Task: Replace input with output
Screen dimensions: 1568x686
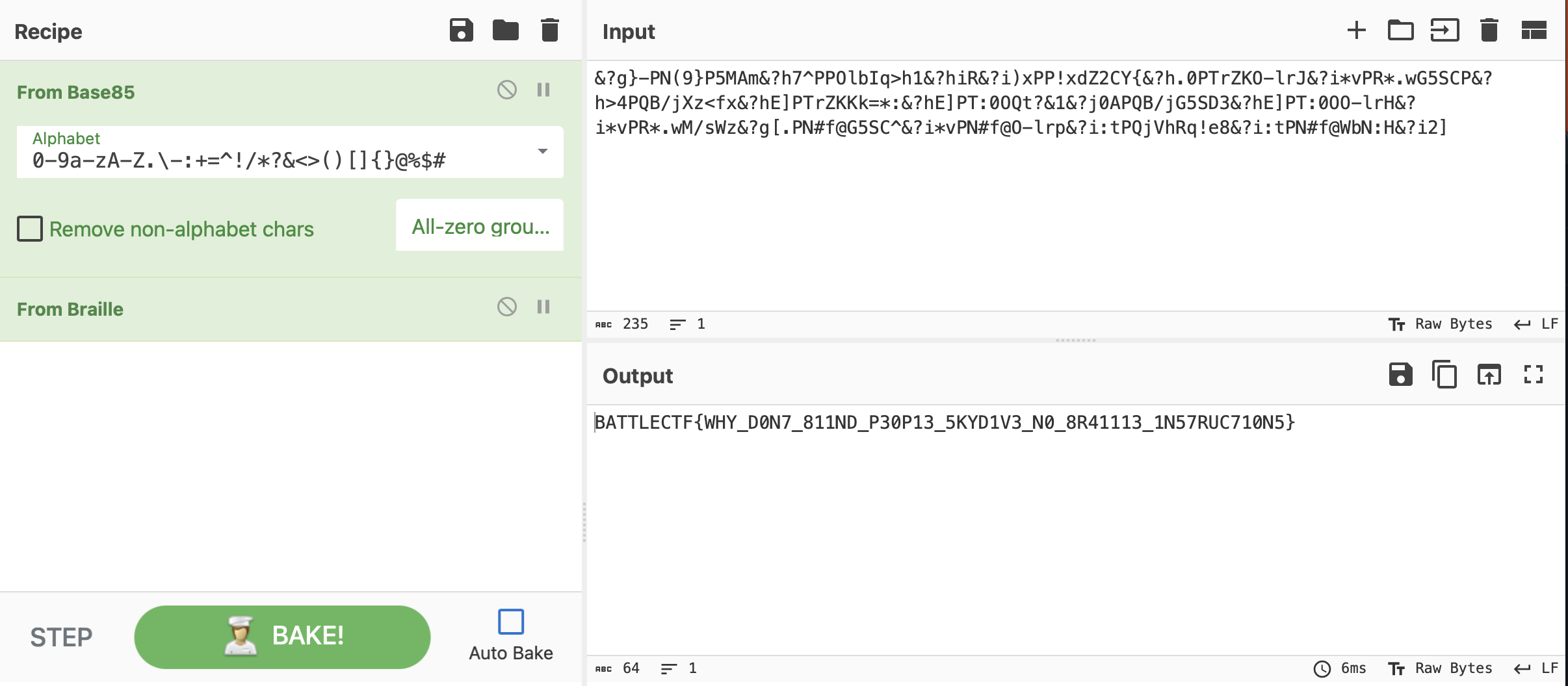Action: [1489, 375]
